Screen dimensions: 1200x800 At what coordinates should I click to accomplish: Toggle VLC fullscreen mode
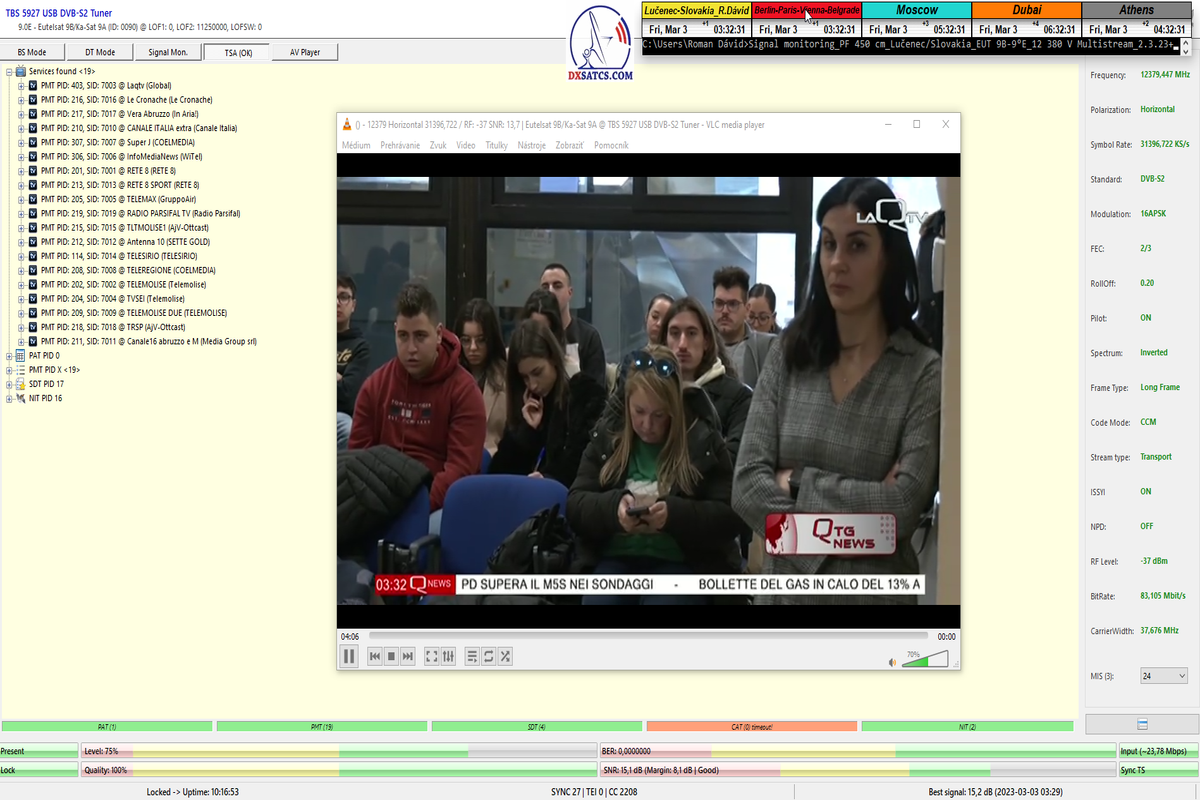[432, 656]
